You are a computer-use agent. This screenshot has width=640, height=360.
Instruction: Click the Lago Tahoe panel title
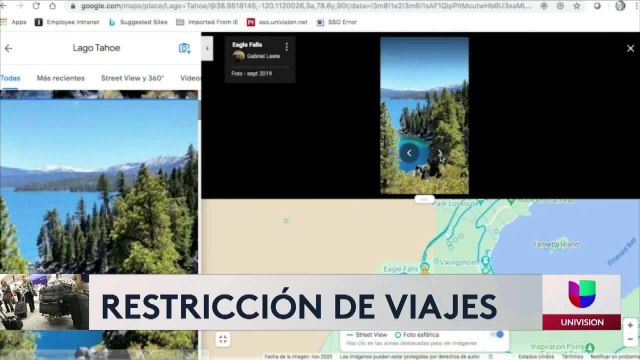[96, 48]
